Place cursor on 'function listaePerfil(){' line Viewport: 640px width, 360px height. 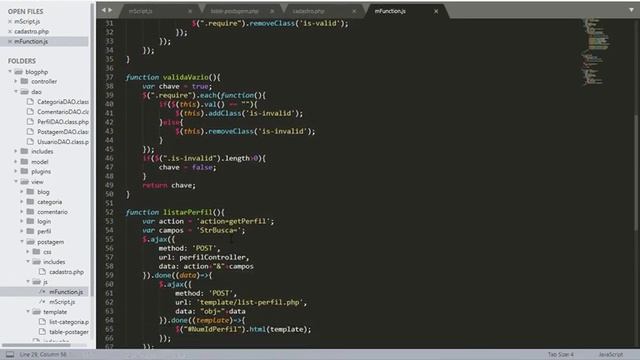175,212
